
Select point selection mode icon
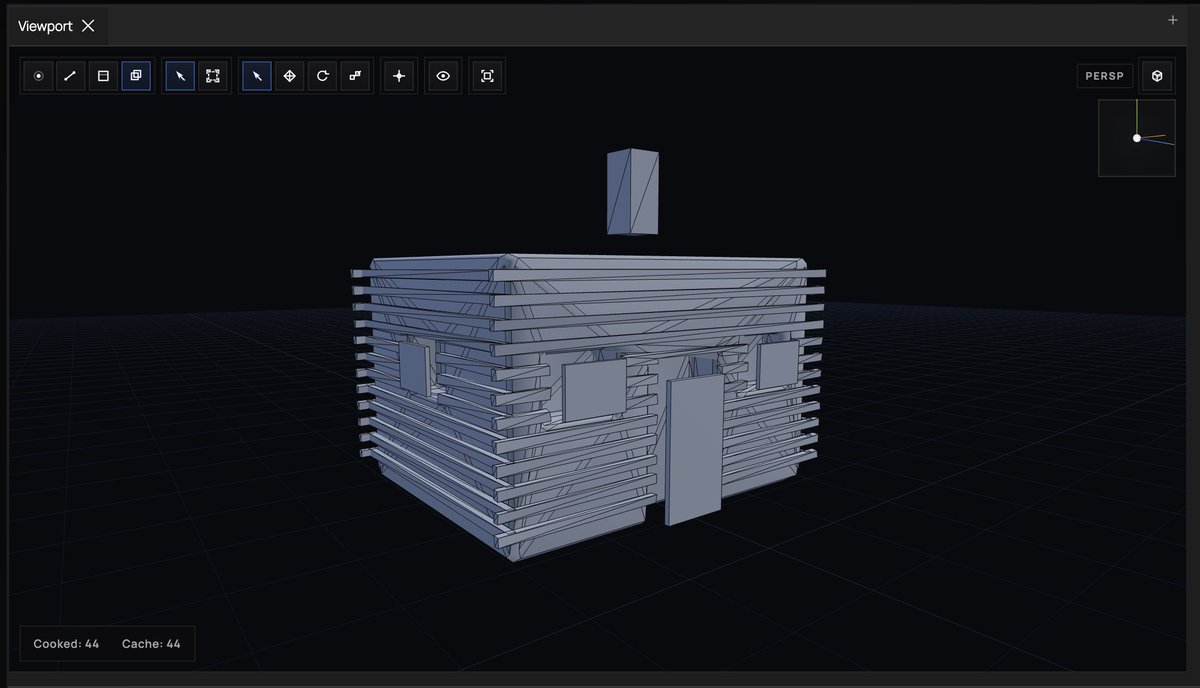point(39,76)
